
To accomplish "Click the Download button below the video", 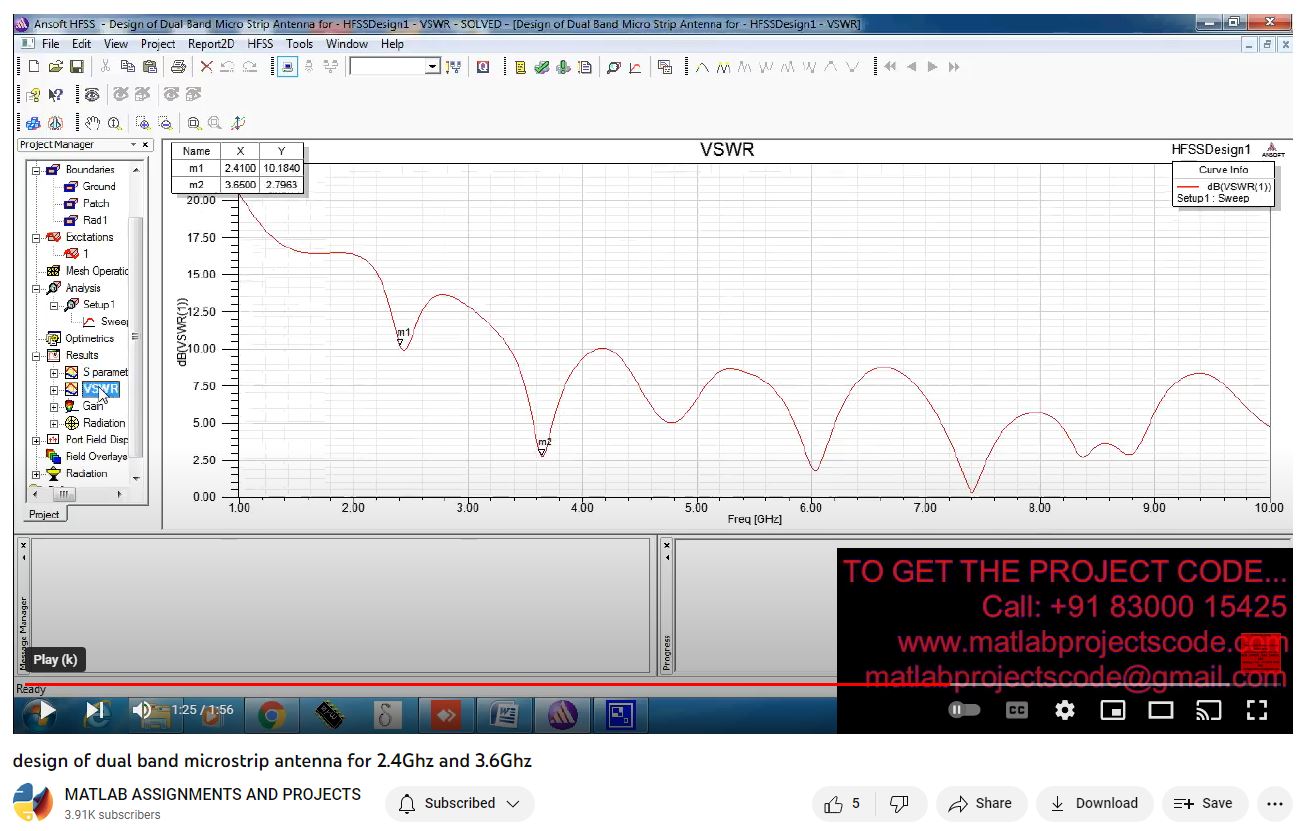I will [1094, 803].
